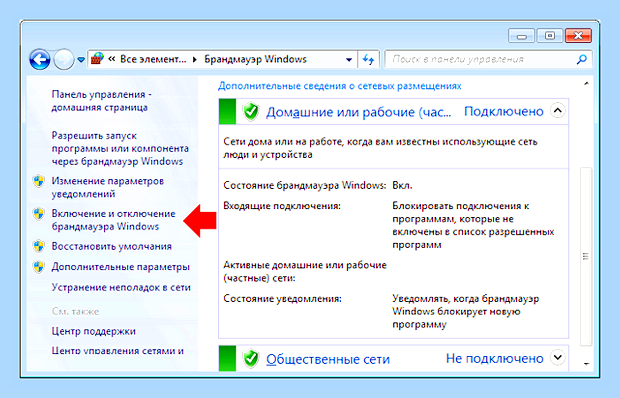Expand arrow after 'Все элемент...' breadcrumb
The image size is (620, 398).
pos(195,60)
